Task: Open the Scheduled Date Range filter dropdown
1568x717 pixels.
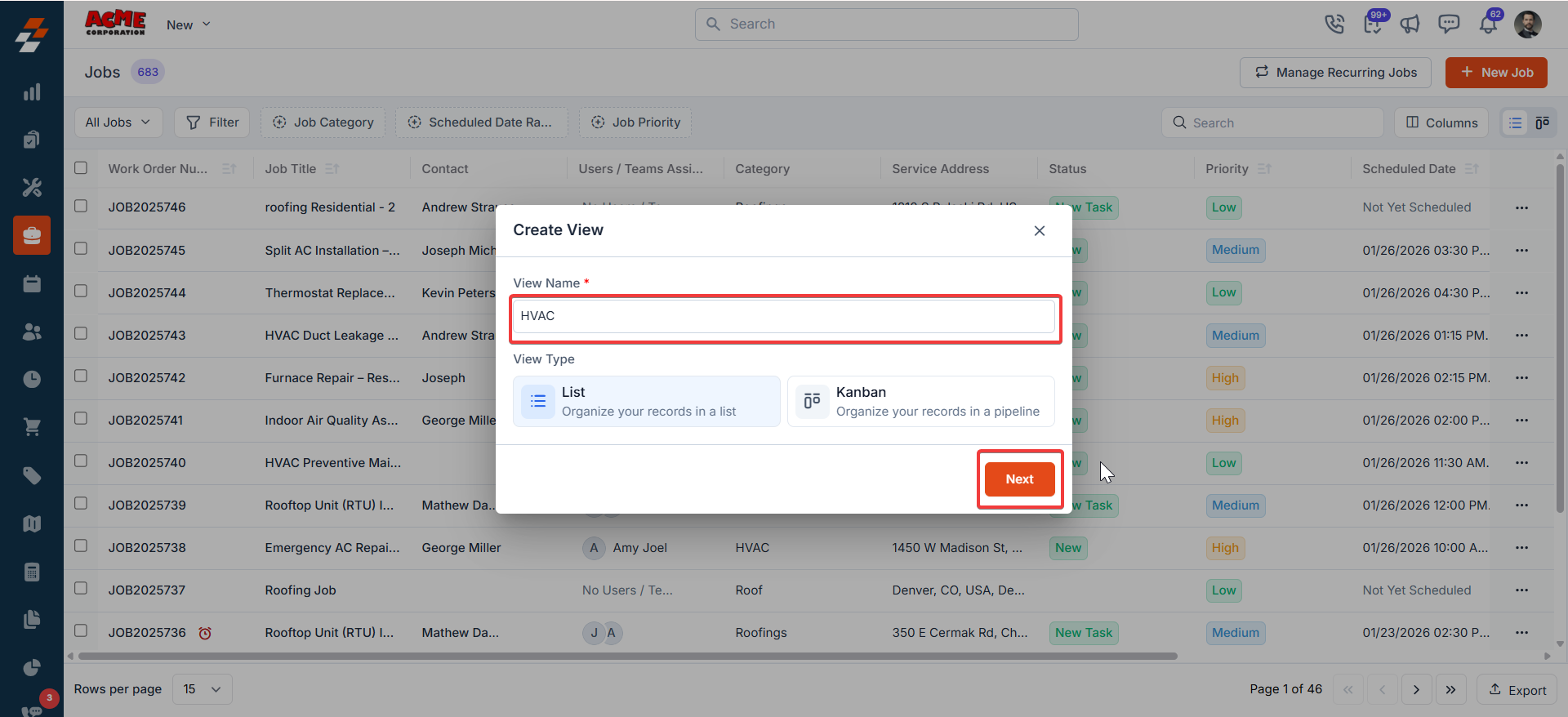Action: pyautogui.click(x=481, y=122)
